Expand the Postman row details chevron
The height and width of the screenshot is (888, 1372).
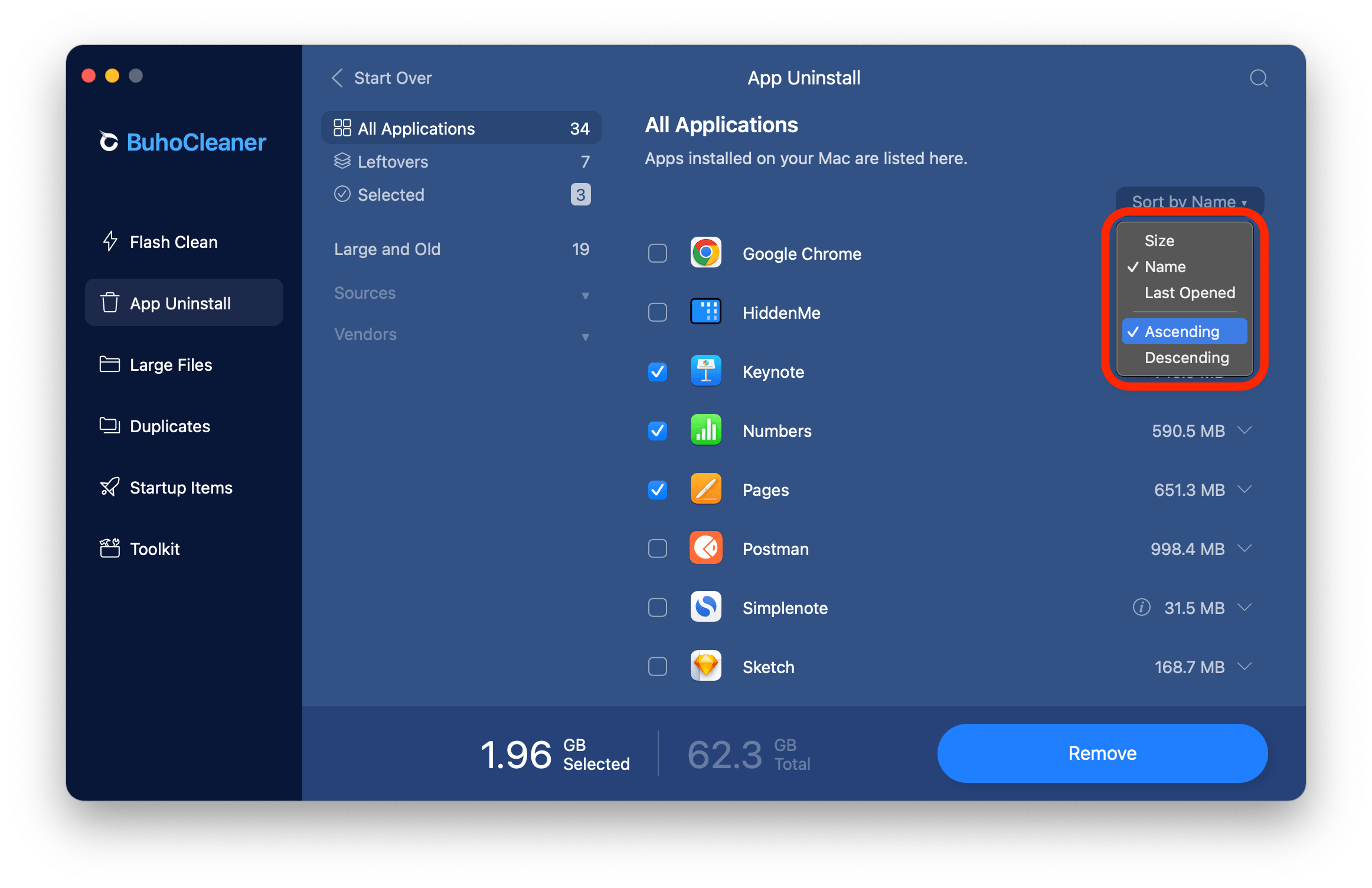[x=1244, y=549]
